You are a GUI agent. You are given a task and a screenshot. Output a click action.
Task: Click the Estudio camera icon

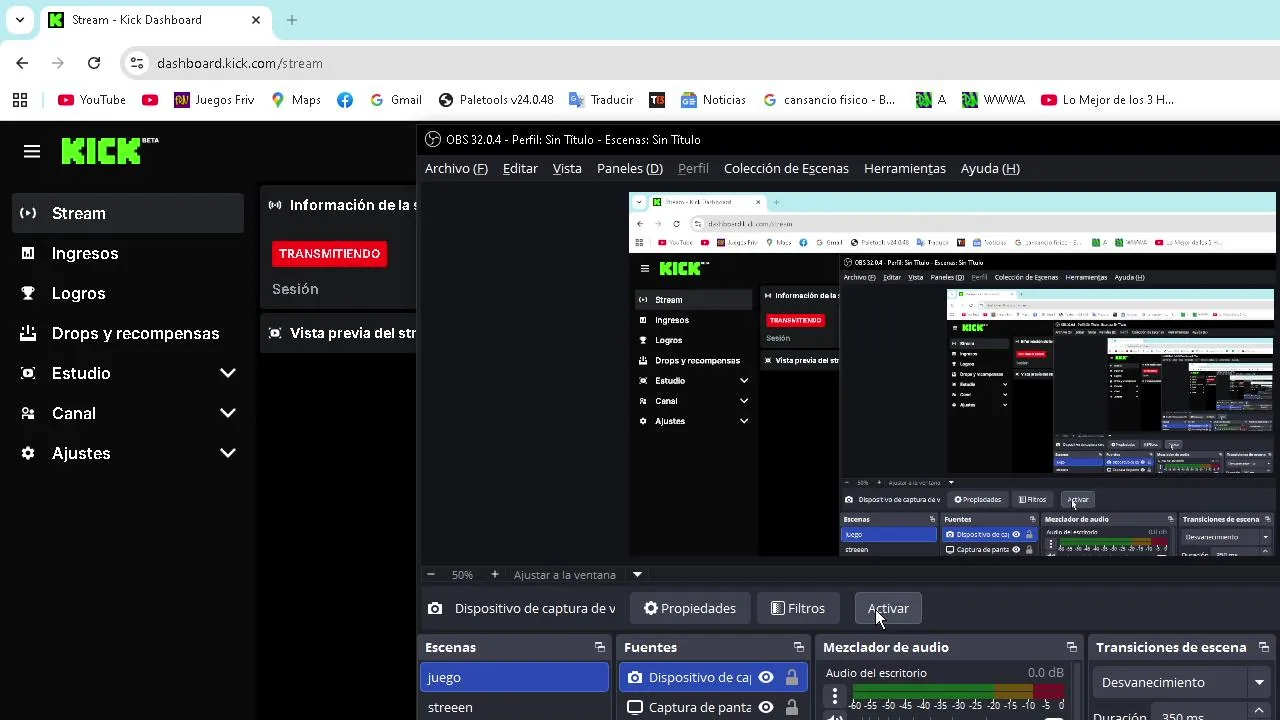[28, 373]
